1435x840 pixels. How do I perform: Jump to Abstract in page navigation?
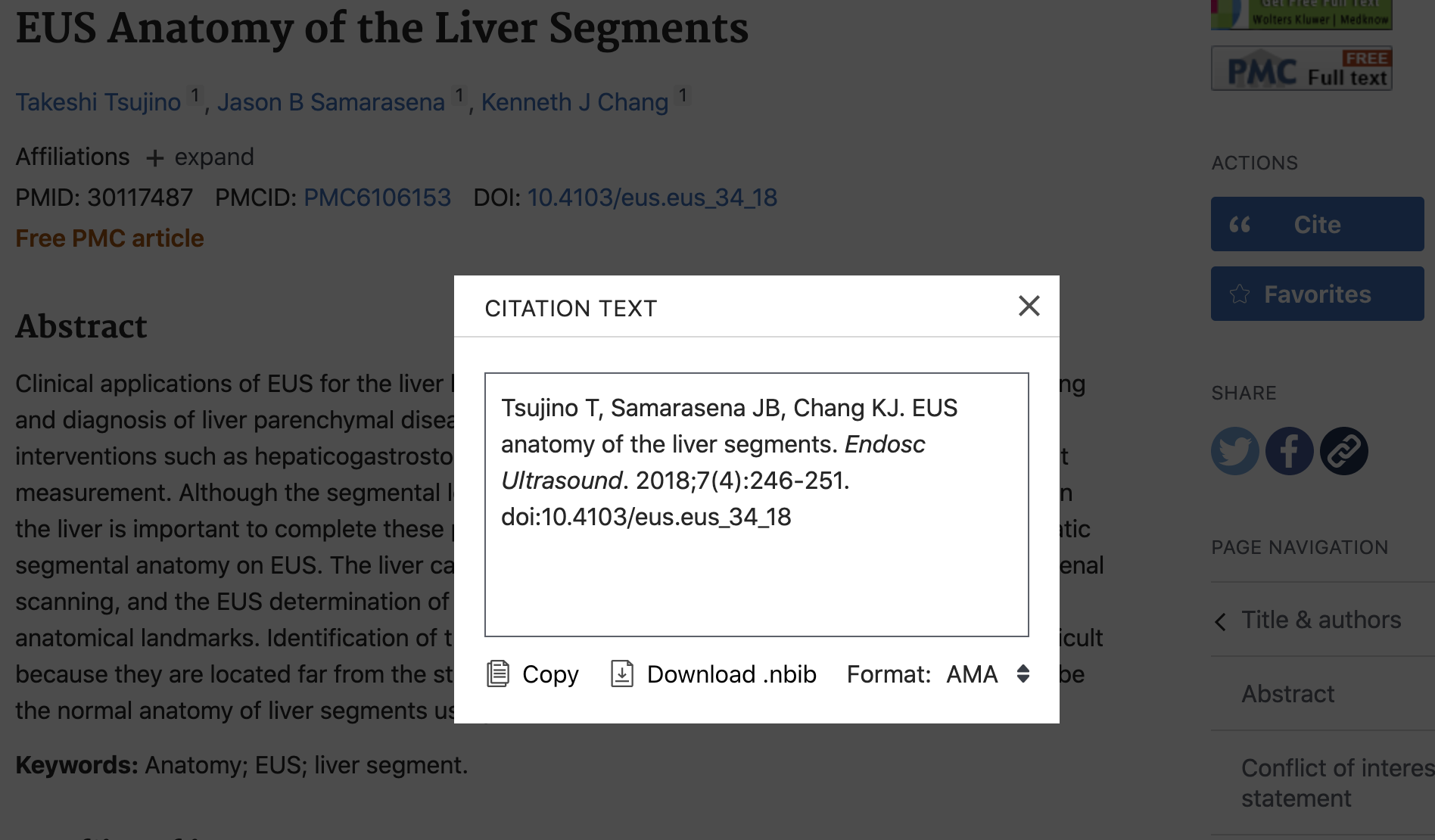click(1287, 694)
